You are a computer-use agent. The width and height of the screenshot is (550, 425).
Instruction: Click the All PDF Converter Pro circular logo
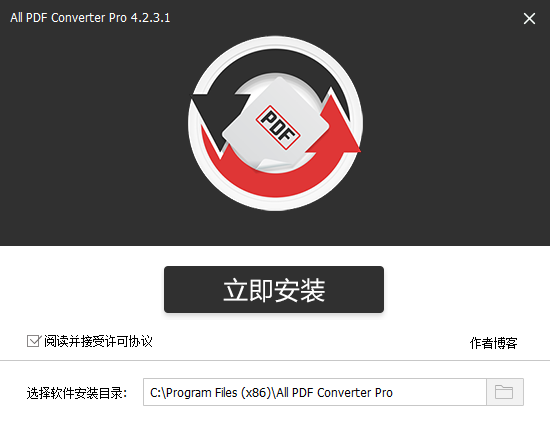[276, 123]
